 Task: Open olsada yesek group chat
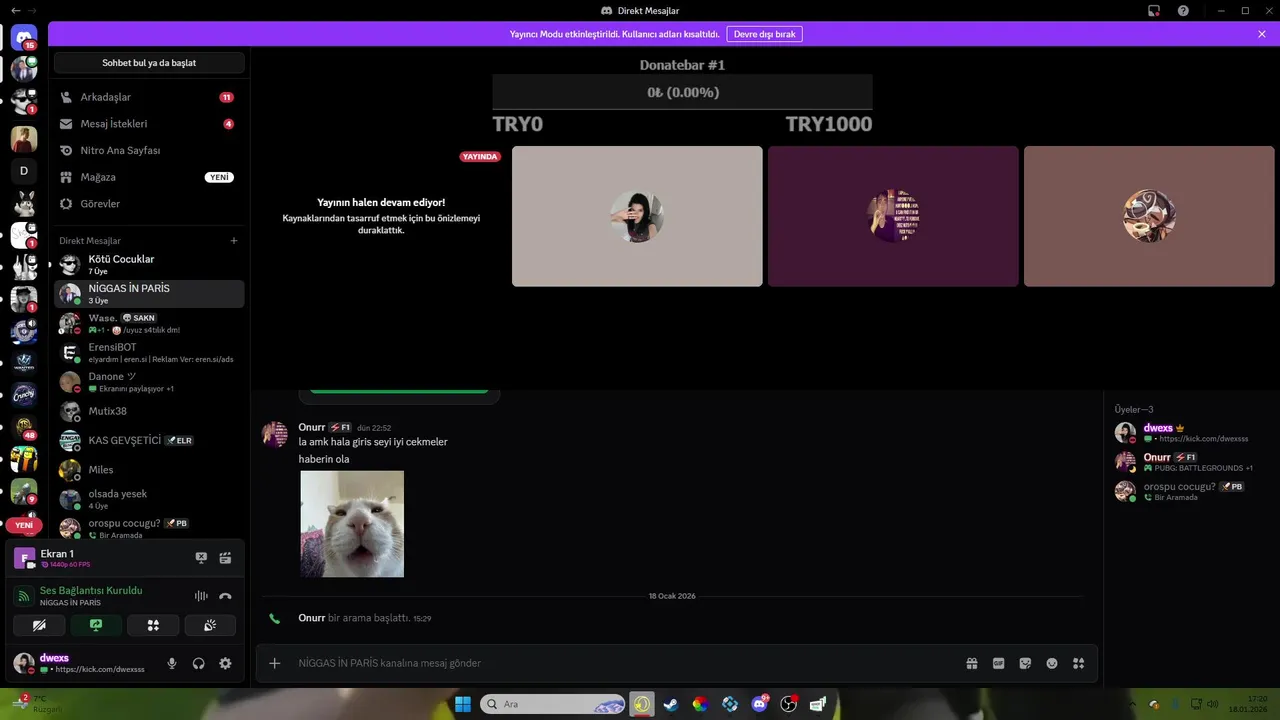click(x=148, y=499)
